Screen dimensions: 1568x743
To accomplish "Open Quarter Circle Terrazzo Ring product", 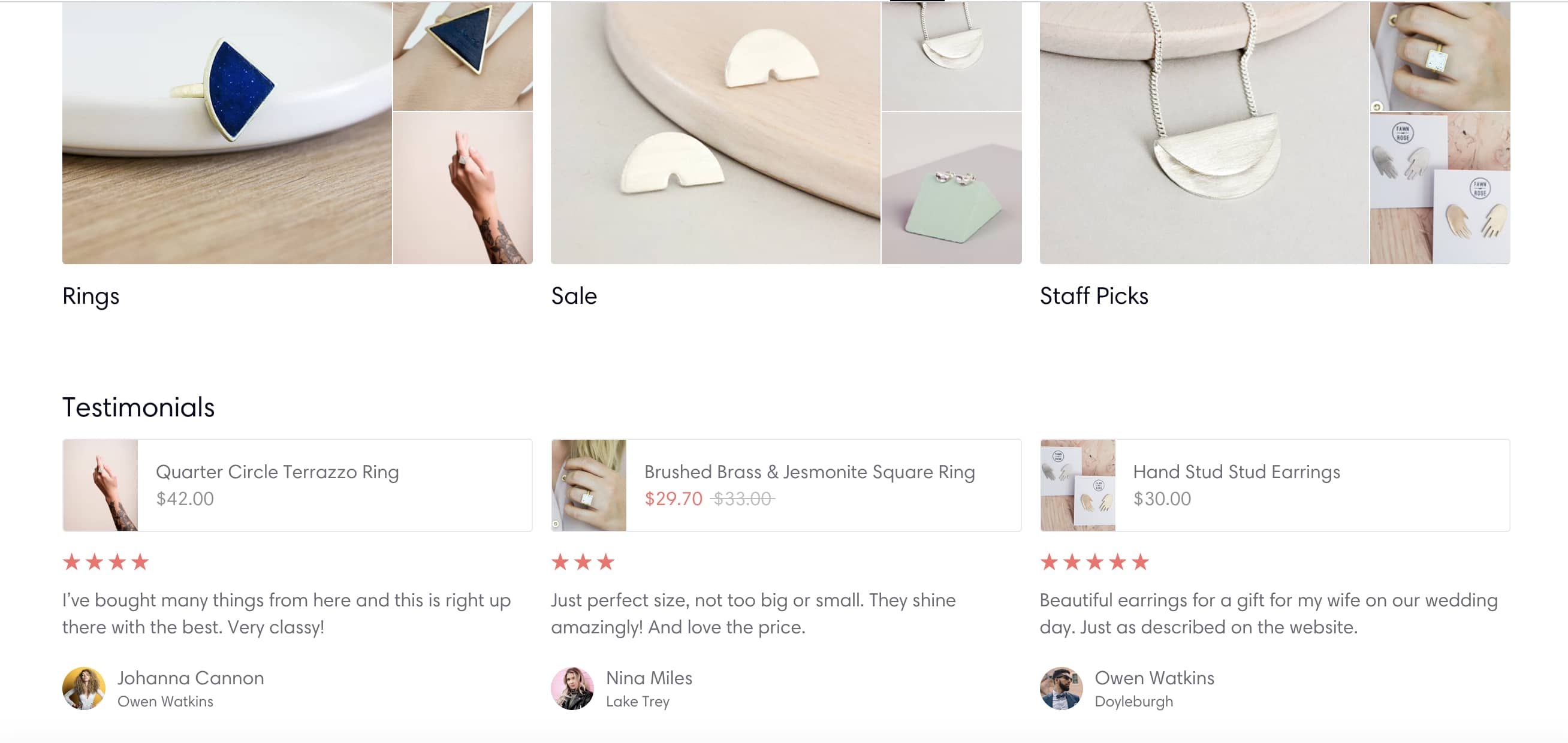I will pyautogui.click(x=277, y=472).
